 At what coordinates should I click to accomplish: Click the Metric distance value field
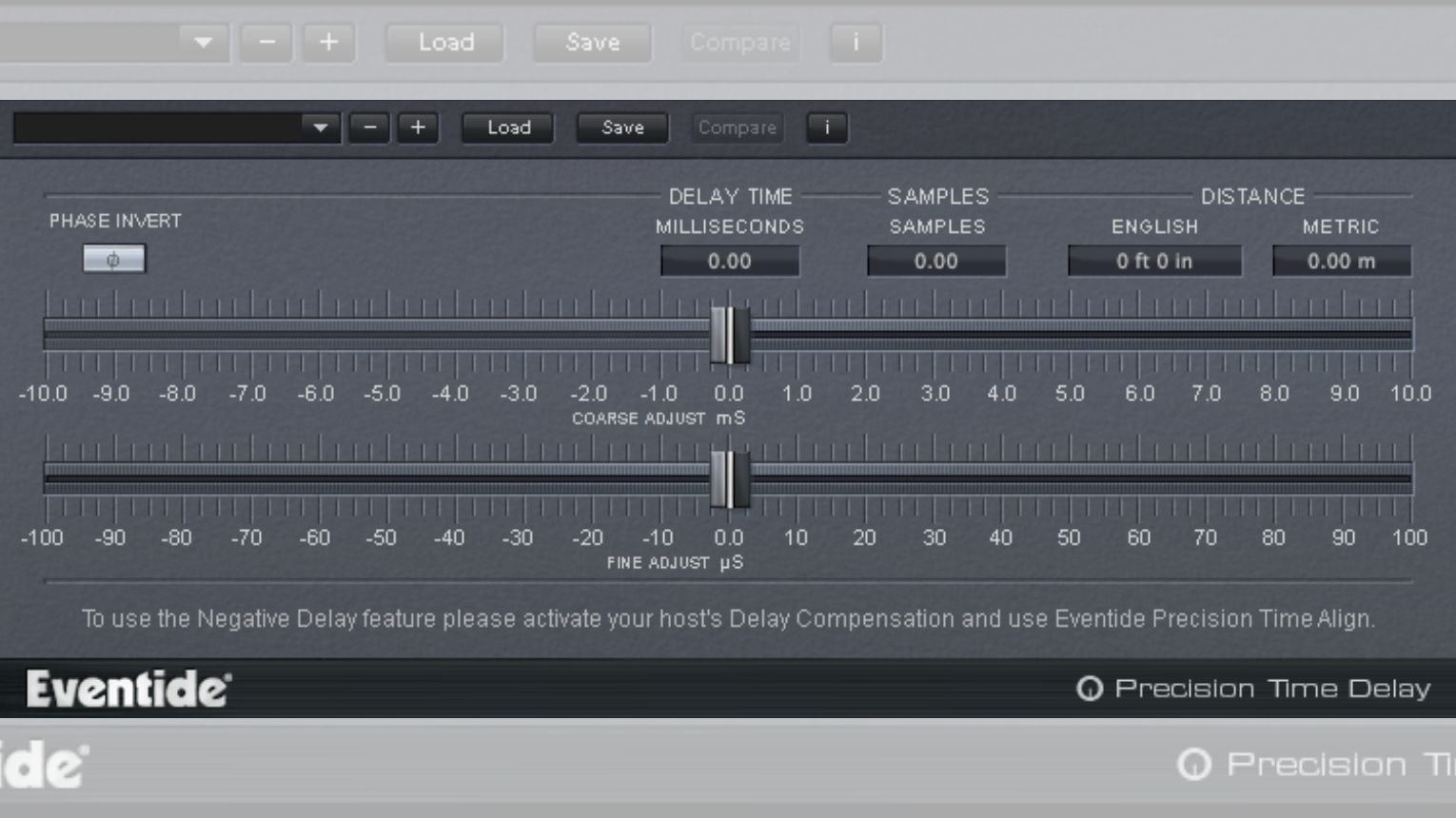tap(1342, 261)
